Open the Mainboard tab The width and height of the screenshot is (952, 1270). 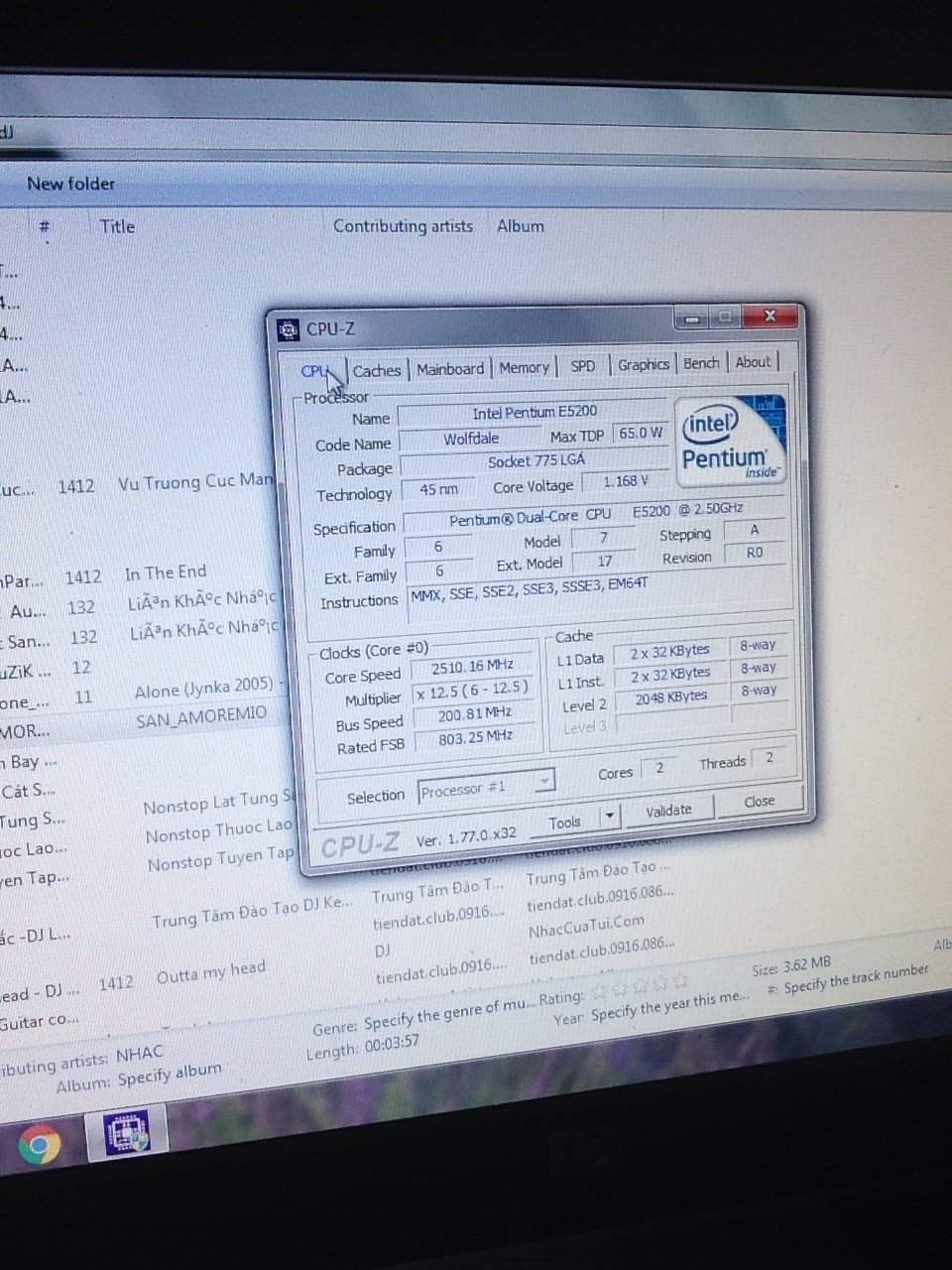point(450,368)
